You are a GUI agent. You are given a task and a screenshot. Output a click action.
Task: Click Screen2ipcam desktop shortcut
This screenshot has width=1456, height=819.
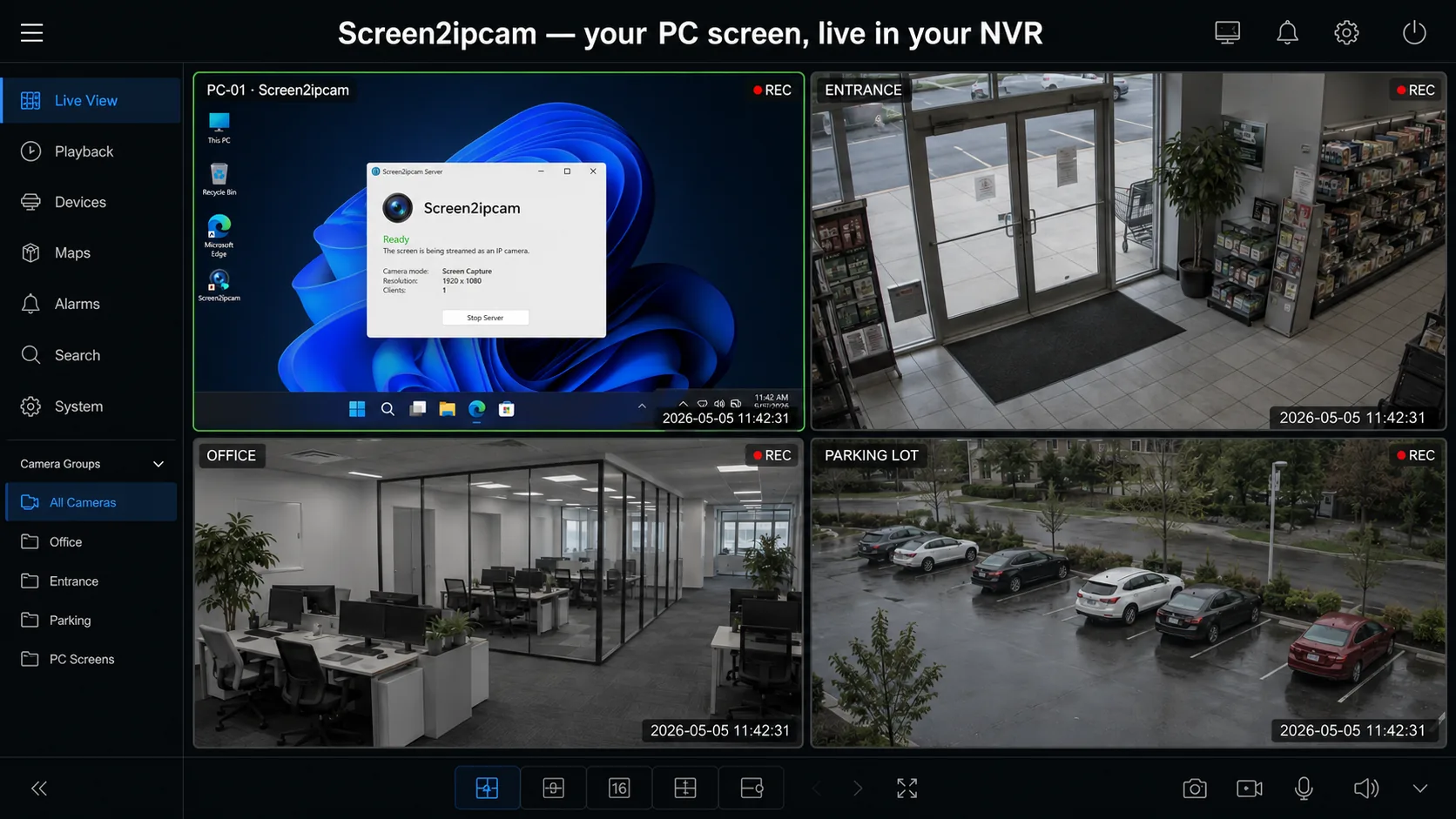(x=219, y=285)
